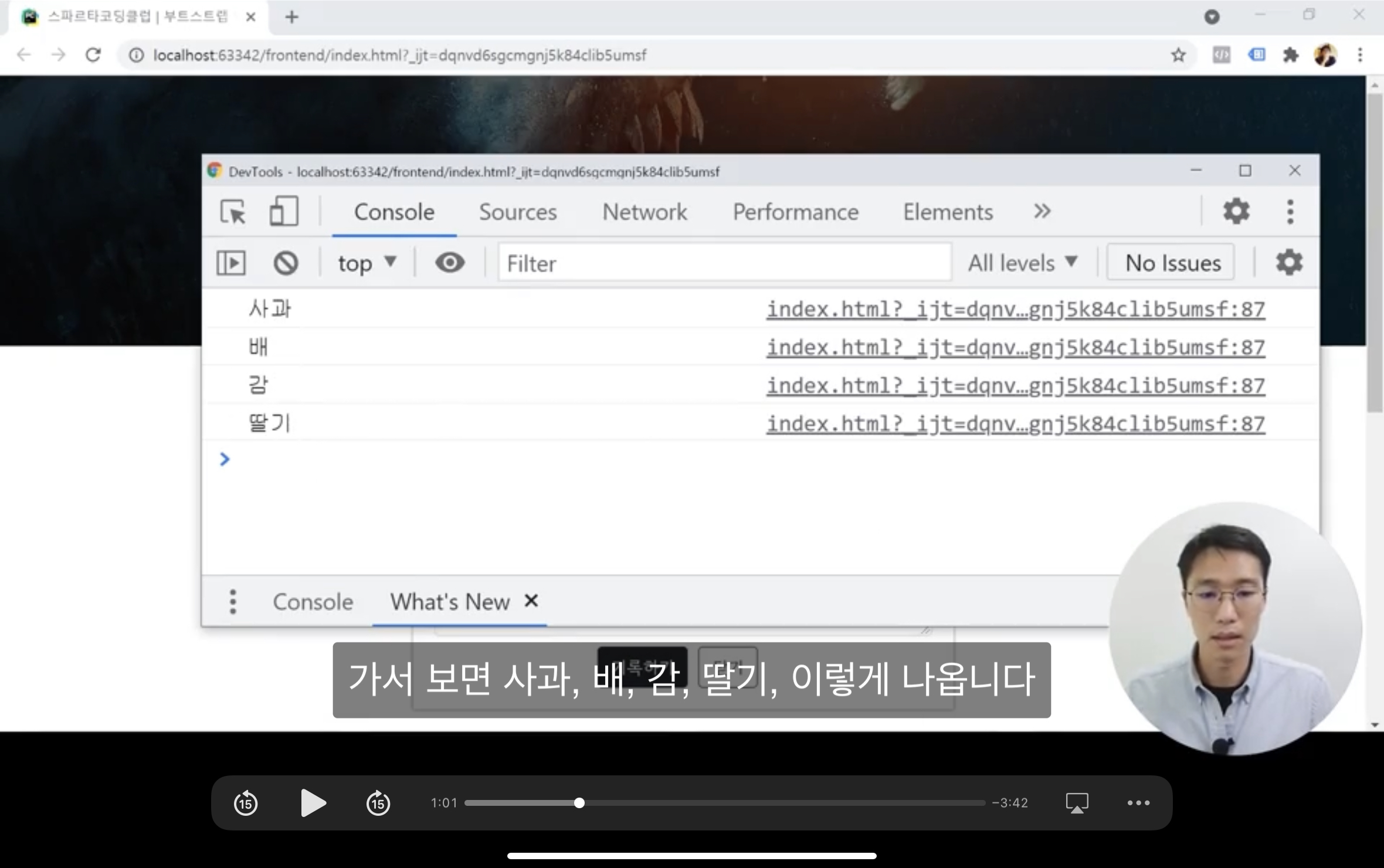This screenshot has height=868, width=1384.
Task: Open console settings gear
Action: 1289,262
